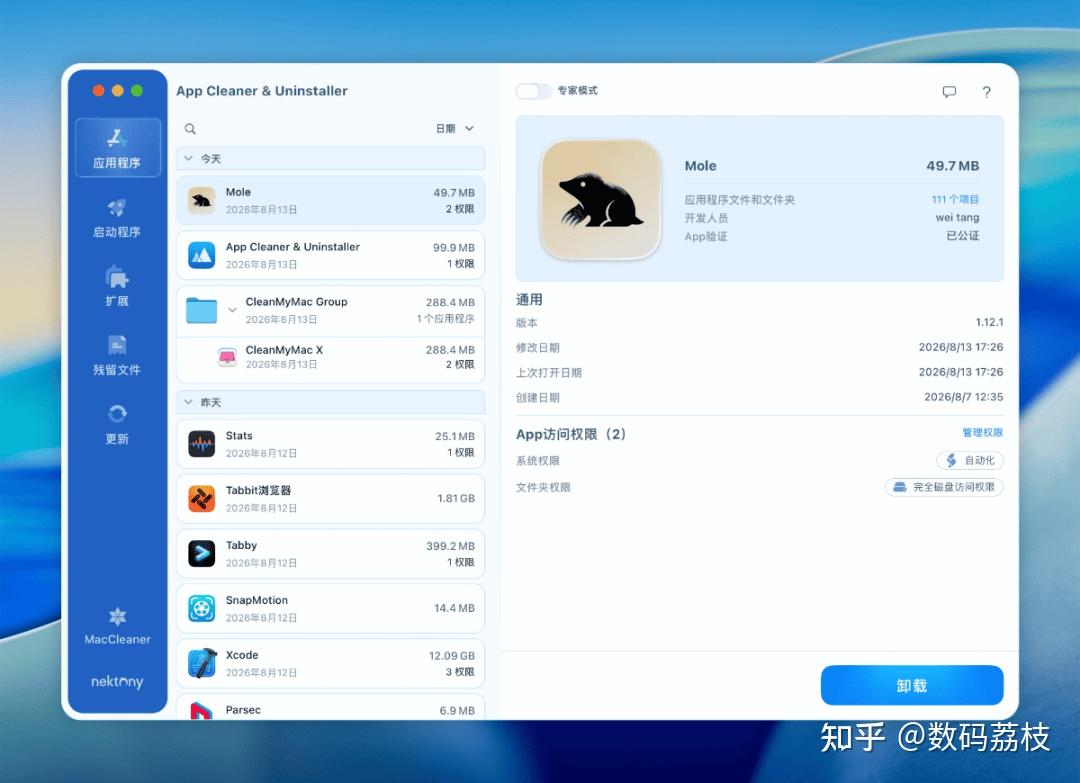Open the 残留文件 leftover files section
The height and width of the screenshot is (783, 1080).
click(117, 356)
